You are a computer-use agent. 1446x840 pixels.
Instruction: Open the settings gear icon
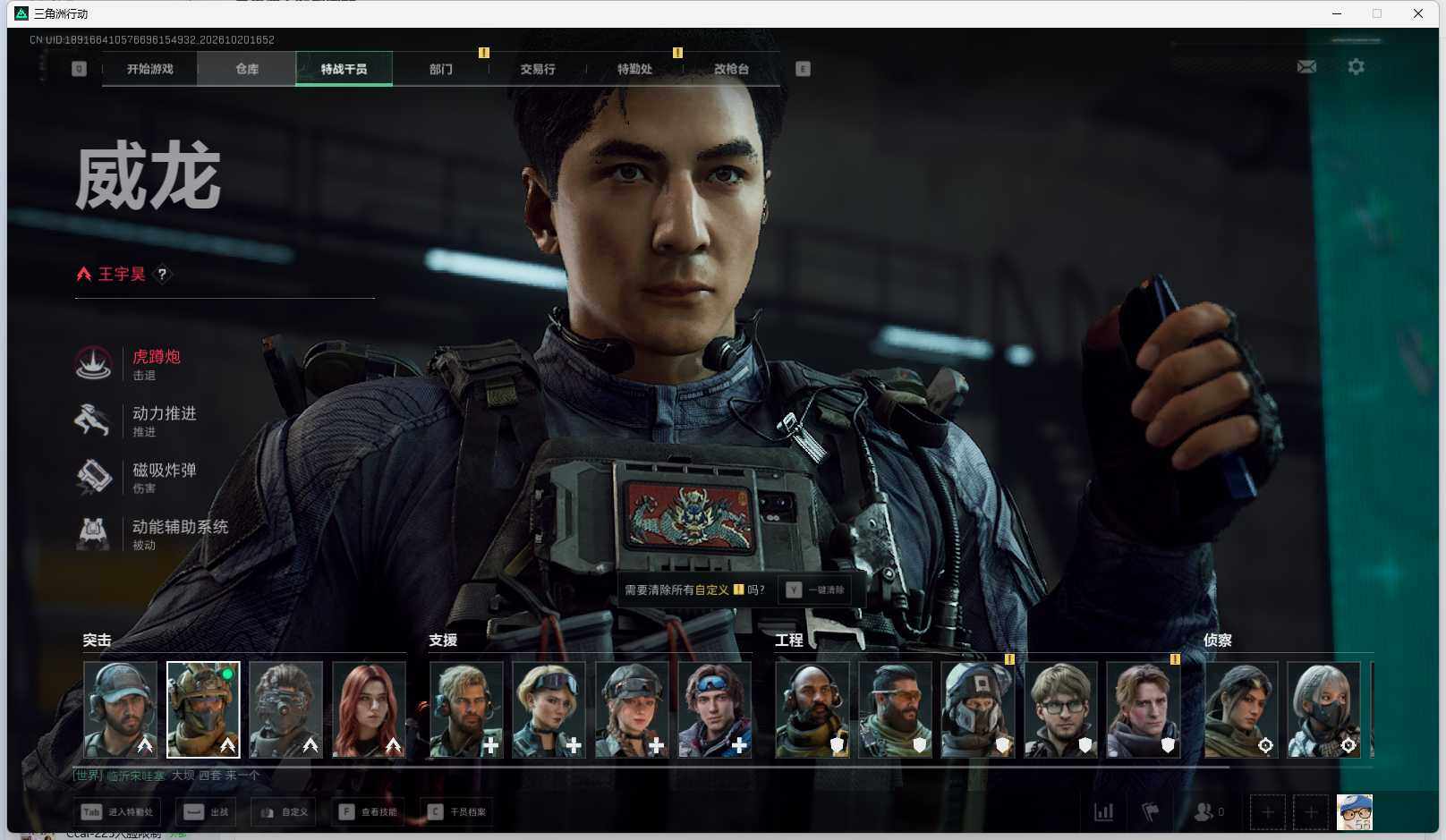coord(1356,67)
